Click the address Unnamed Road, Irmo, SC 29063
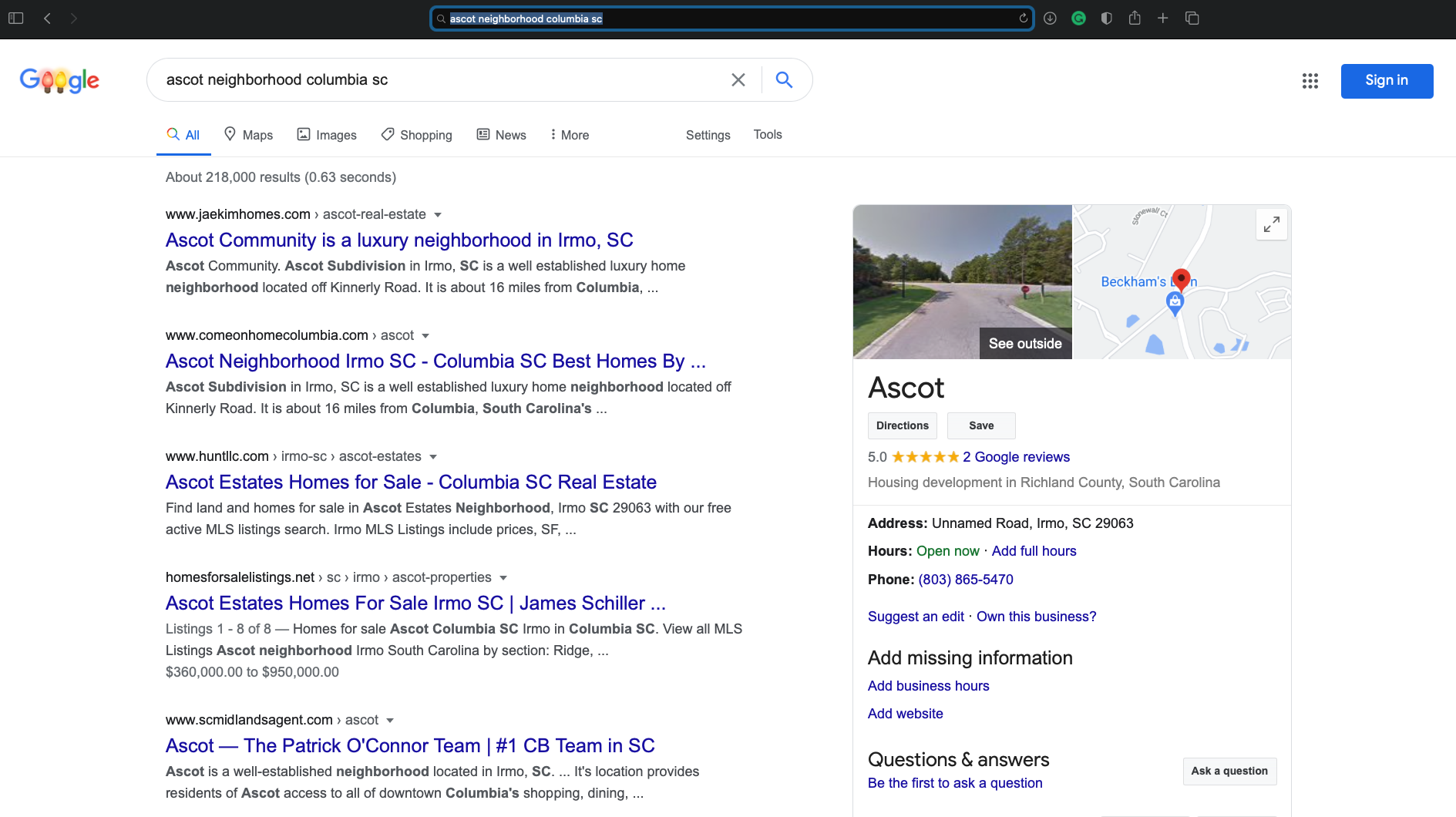 tap(1032, 523)
